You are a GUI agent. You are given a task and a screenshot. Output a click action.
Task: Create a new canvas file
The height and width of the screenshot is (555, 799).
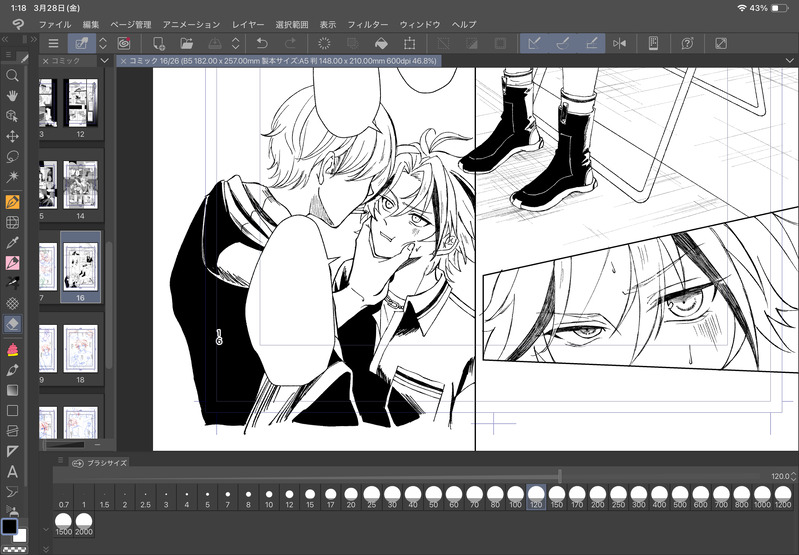click(x=158, y=44)
